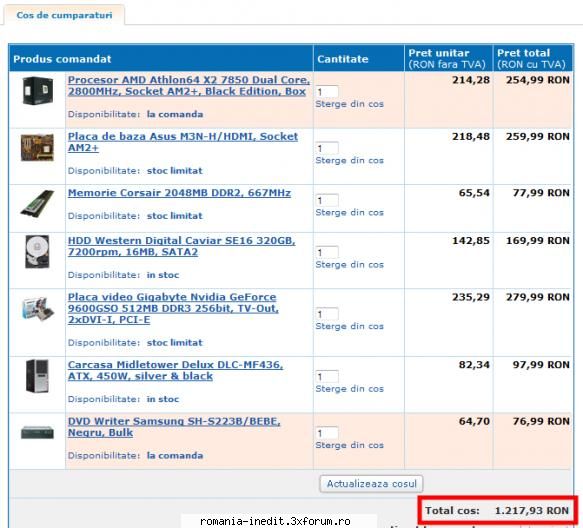Select the unit price 218,48
This screenshot has width=583, height=528.
point(471,136)
